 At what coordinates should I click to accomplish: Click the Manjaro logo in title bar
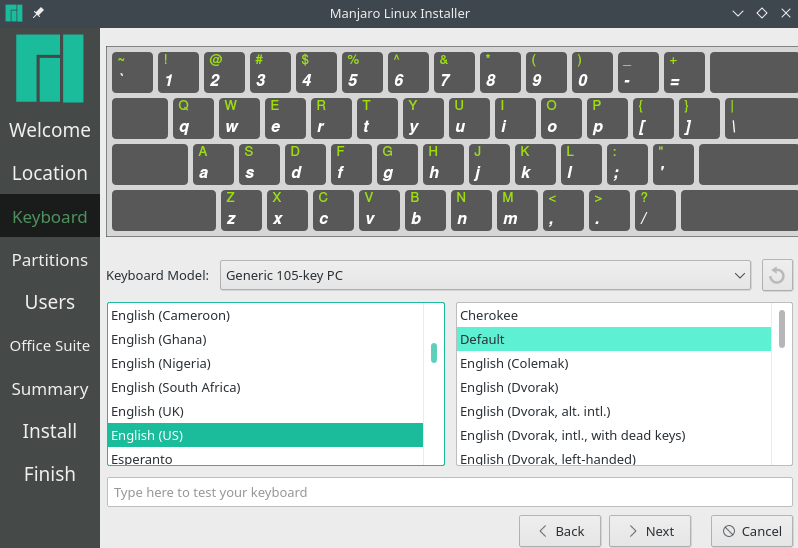pyautogui.click(x=14, y=13)
